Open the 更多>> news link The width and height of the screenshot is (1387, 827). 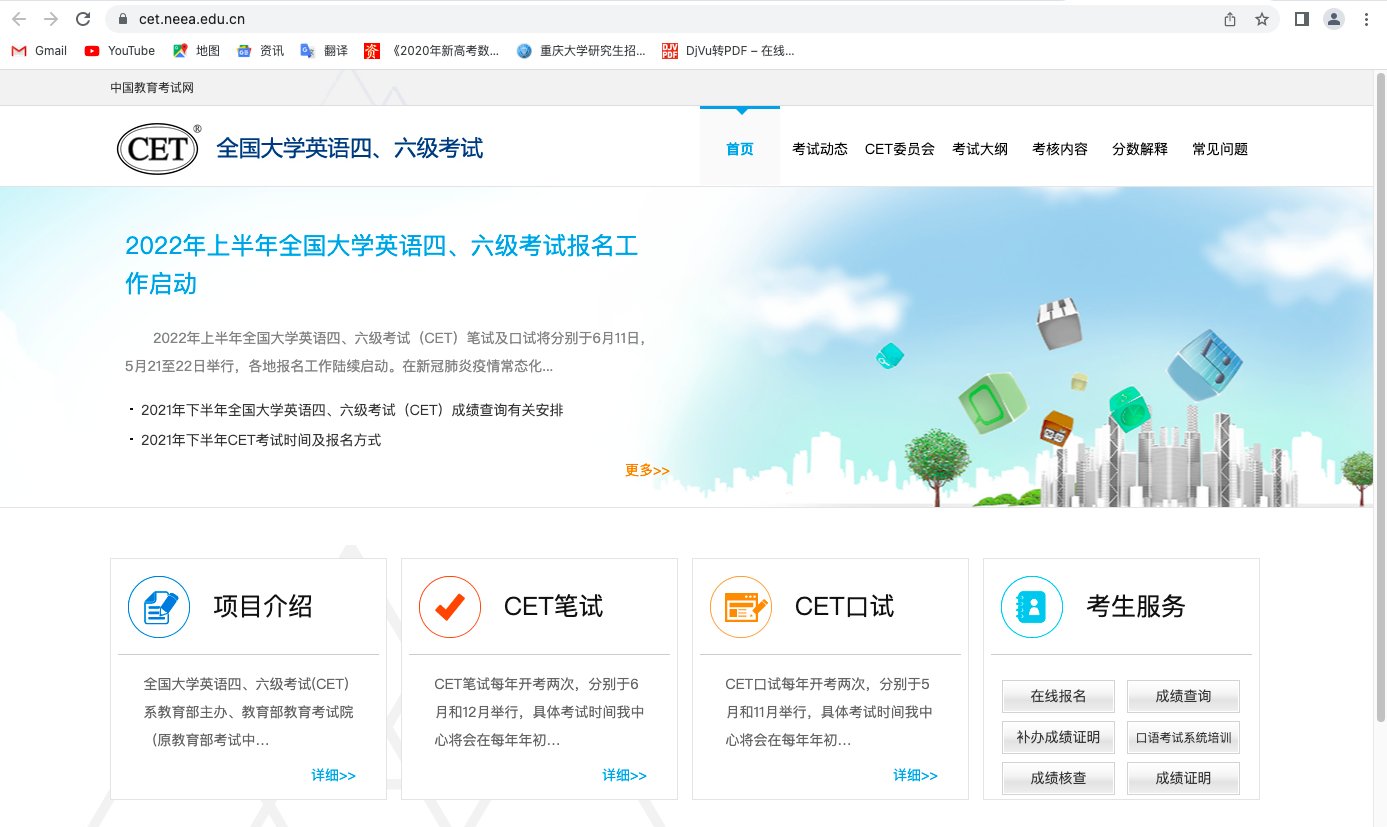click(x=644, y=468)
